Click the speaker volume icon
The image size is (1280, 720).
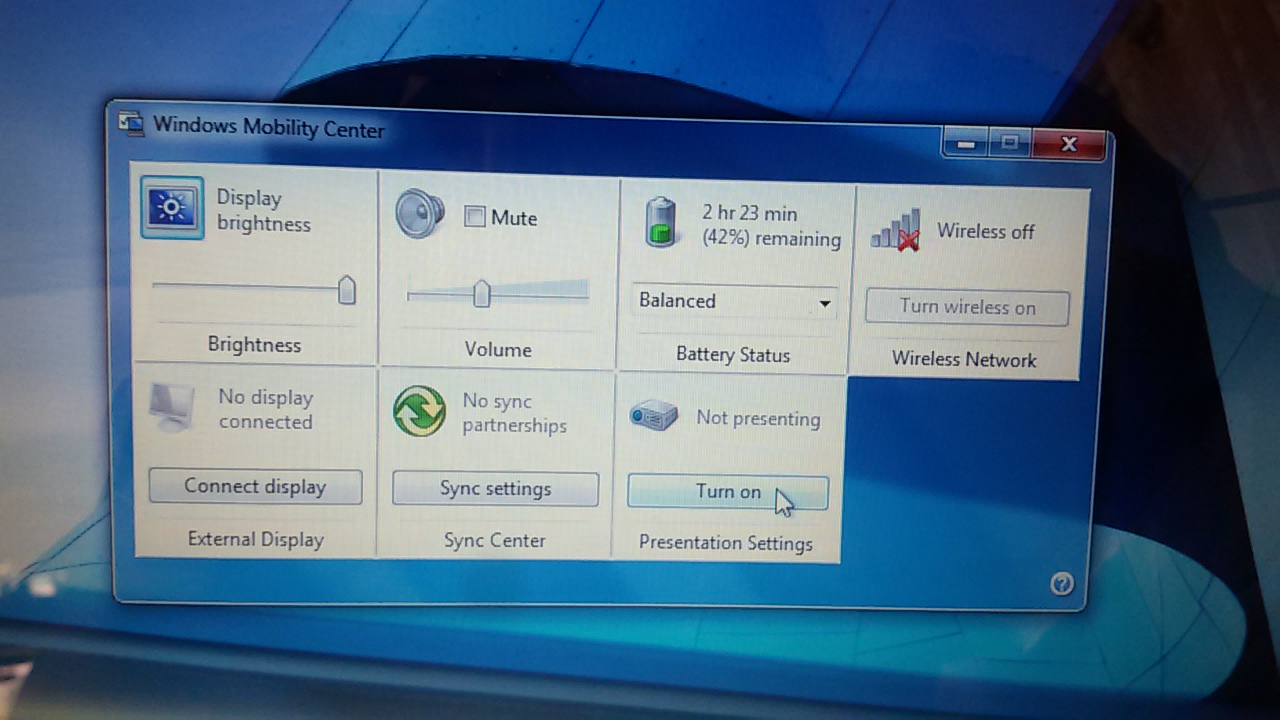[x=419, y=214]
